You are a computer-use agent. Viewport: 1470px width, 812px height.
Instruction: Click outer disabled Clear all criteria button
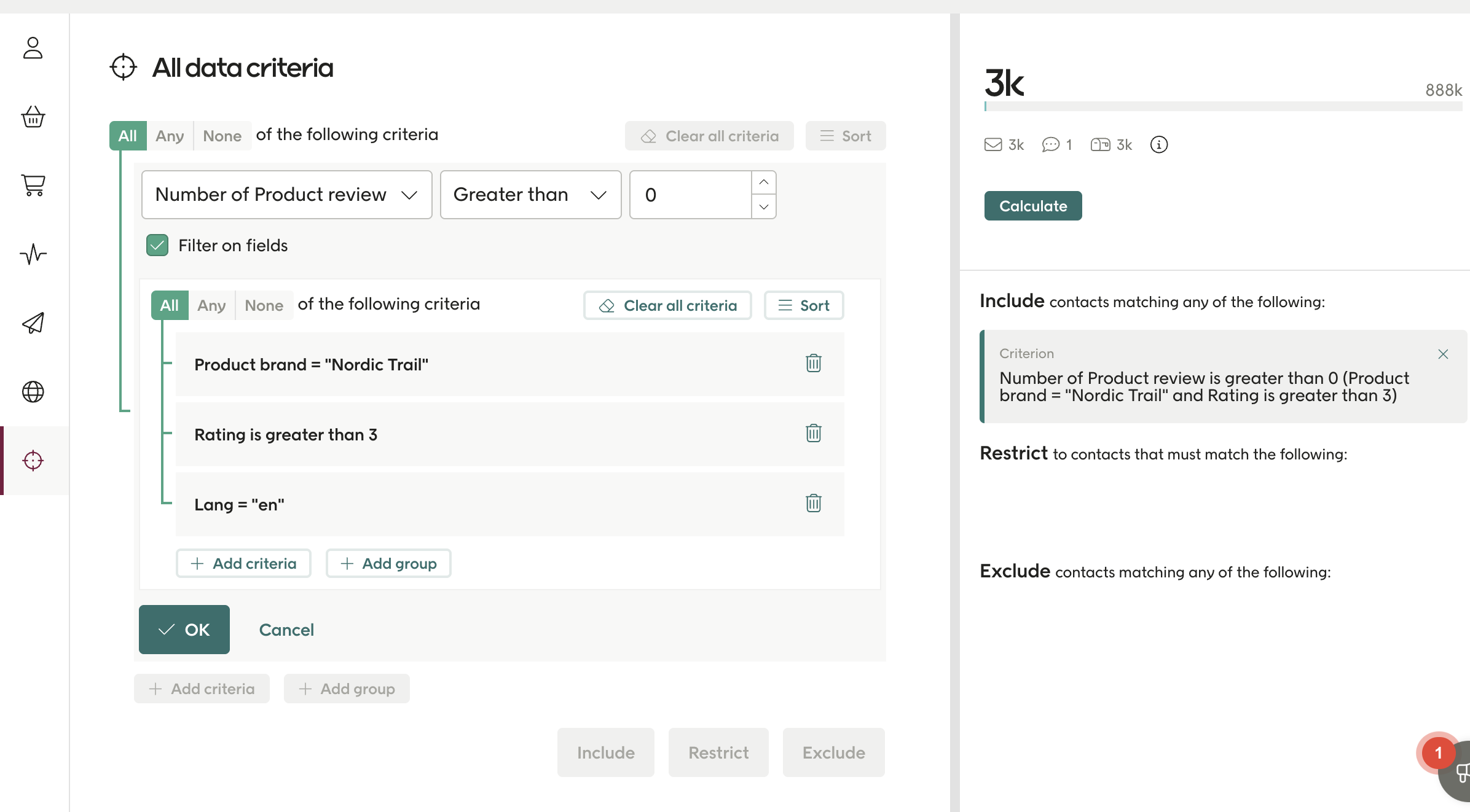click(x=709, y=136)
